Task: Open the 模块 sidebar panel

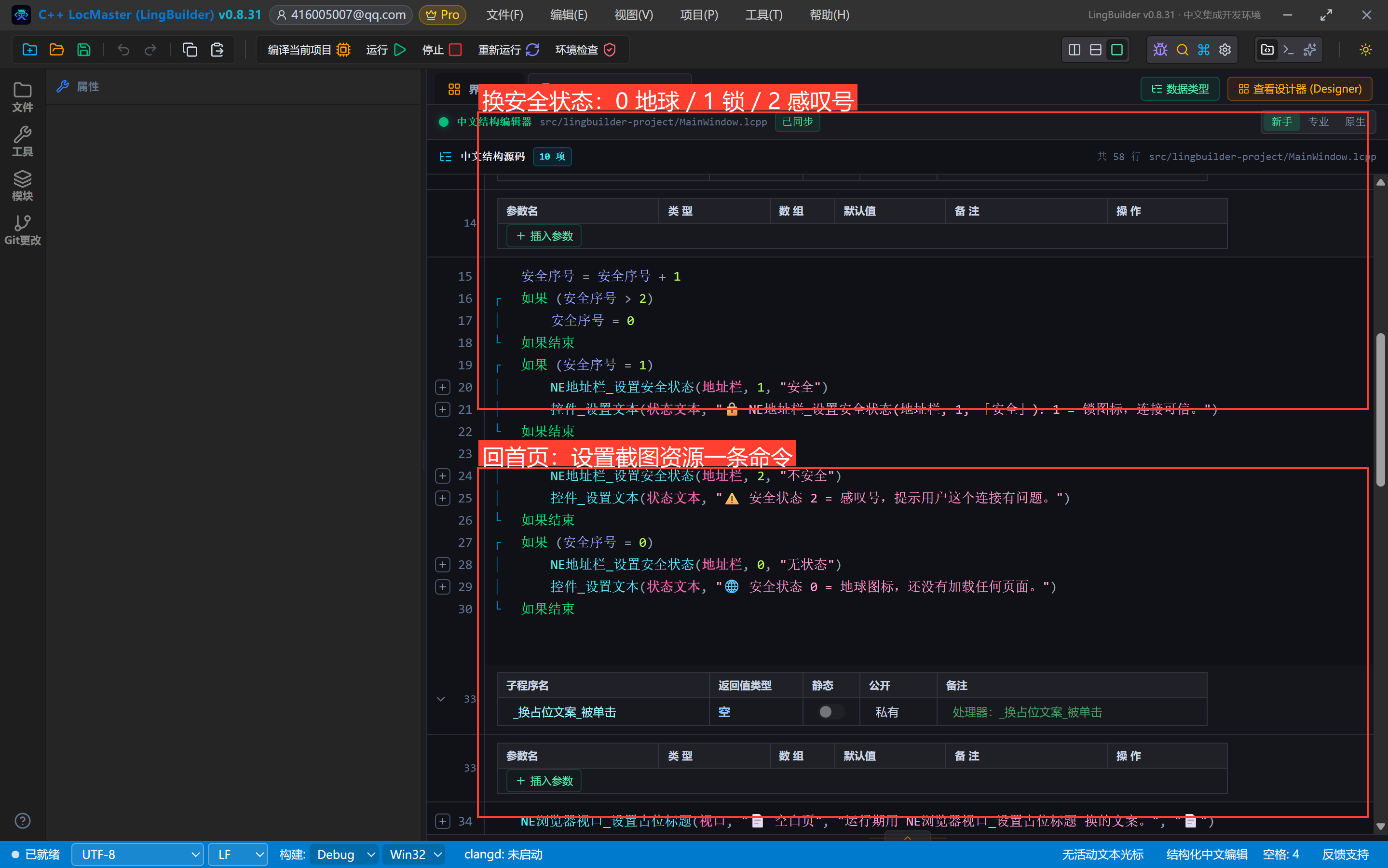Action: pos(22,186)
